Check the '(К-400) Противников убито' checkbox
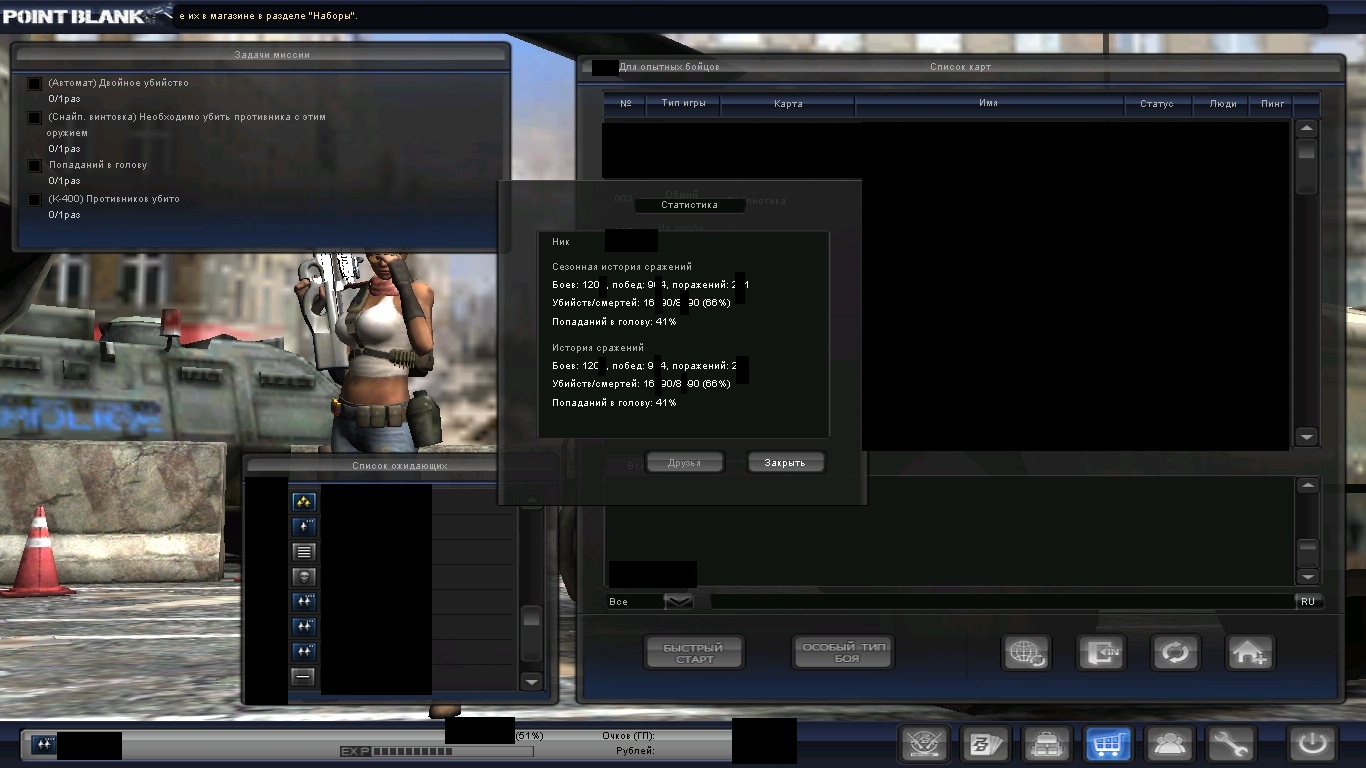 coord(35,200)
